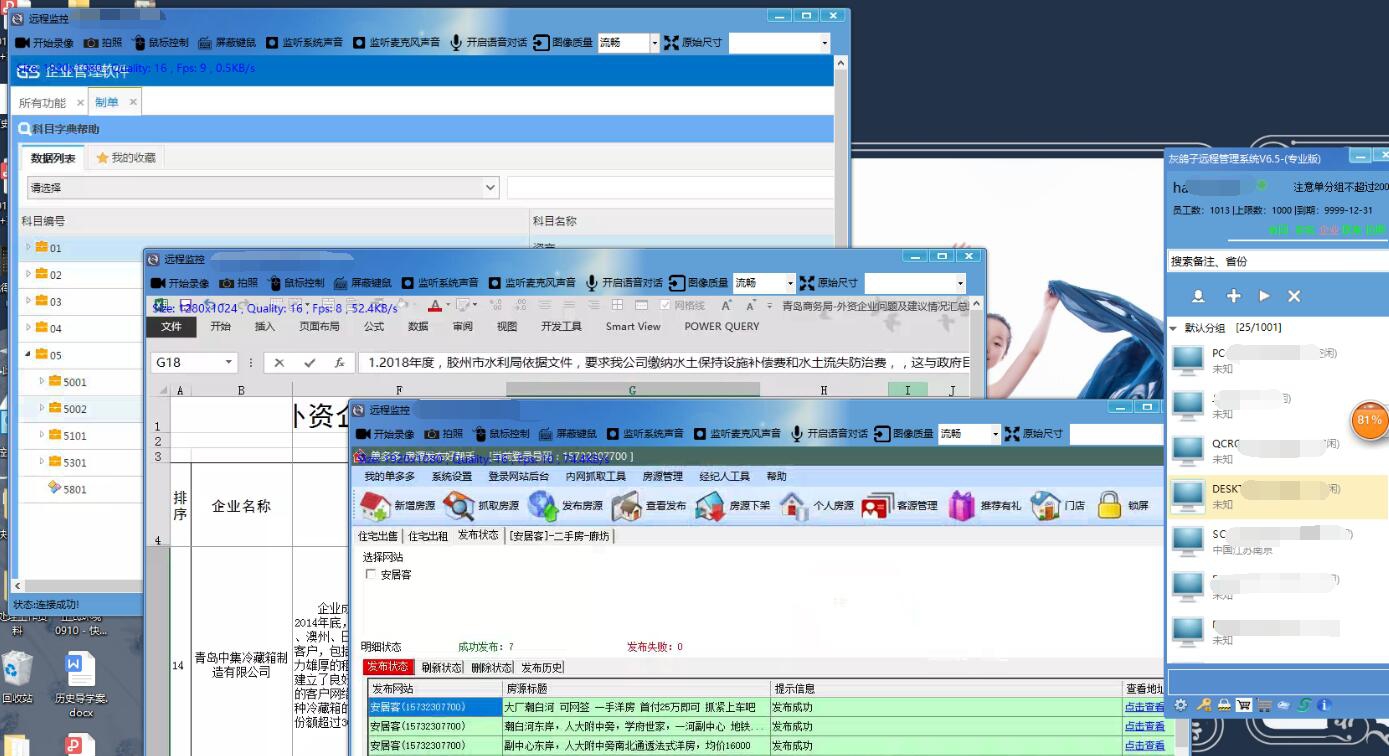
Task: Click the Excel insert function fx button
Action: (340, 363)
